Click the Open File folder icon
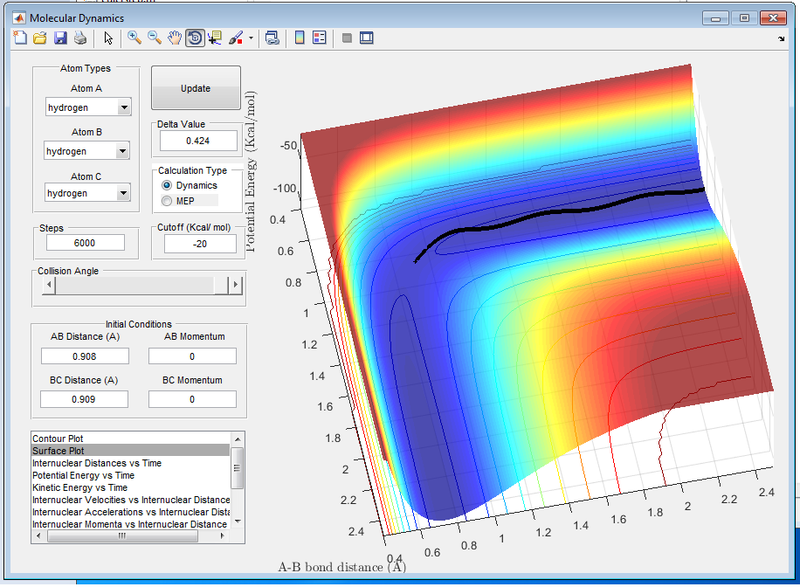The height and width of the screenshot is (587, 800). (41, 39)
